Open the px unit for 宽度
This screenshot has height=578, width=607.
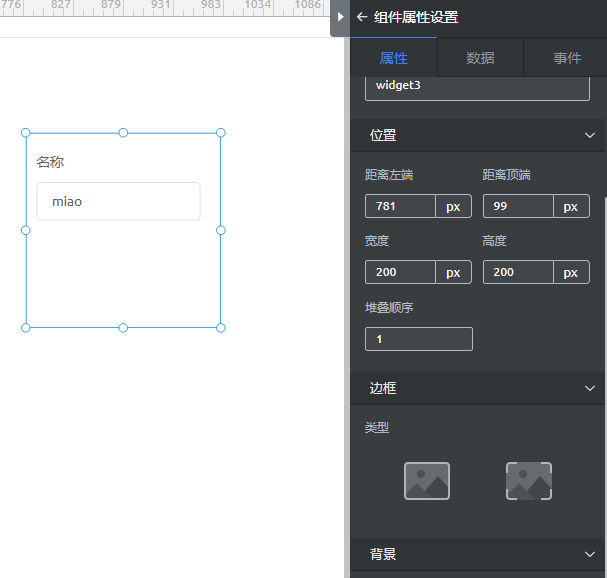453,272
